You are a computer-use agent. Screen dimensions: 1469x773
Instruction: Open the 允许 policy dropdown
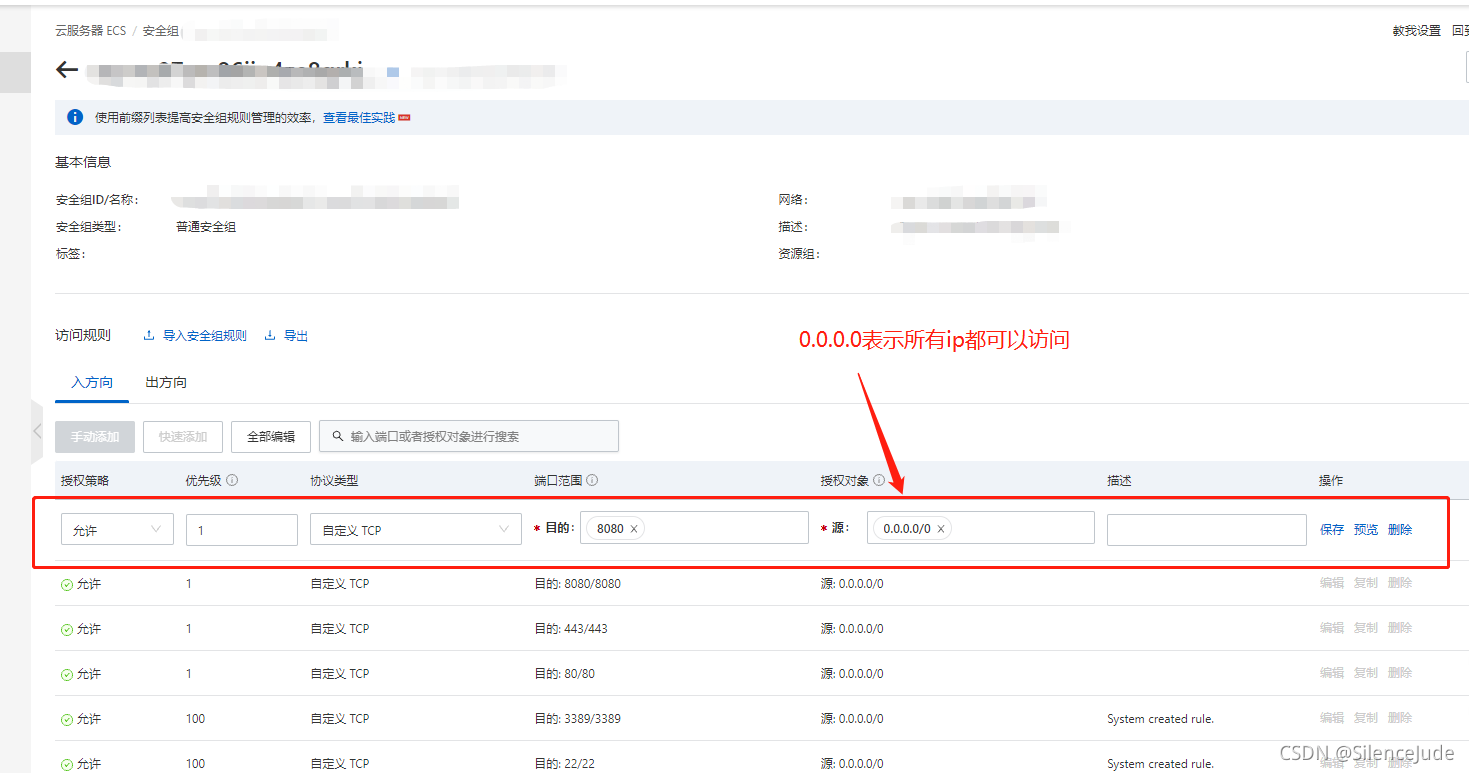tap(117, 529)
